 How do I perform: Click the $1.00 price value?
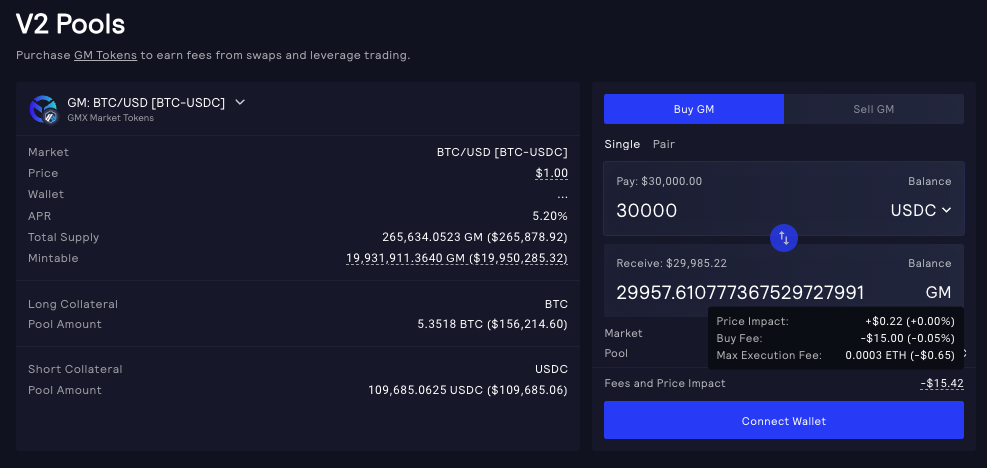pyautogui.click(x=551, y=173)
